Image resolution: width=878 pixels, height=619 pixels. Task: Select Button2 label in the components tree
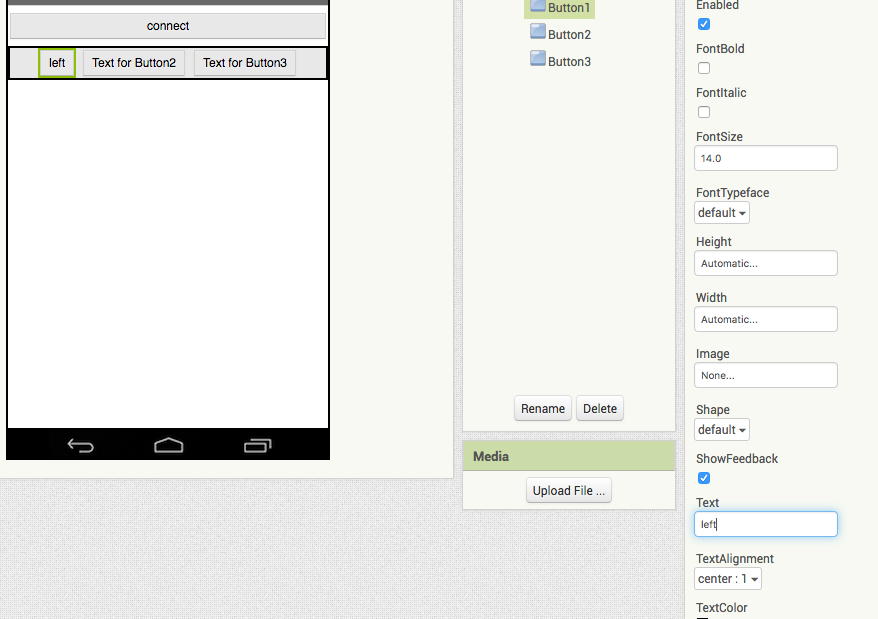[x=569, y=35]
